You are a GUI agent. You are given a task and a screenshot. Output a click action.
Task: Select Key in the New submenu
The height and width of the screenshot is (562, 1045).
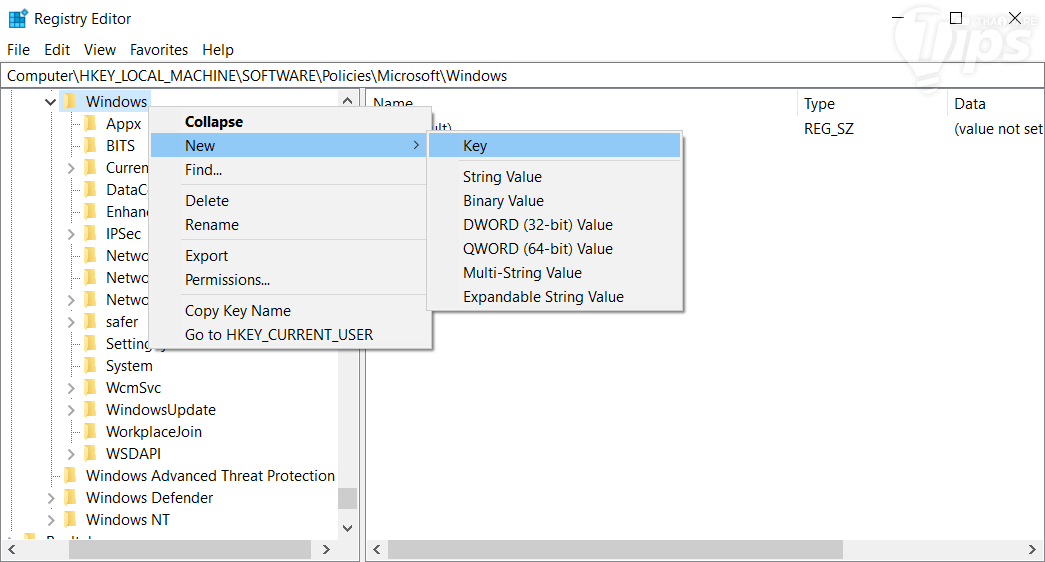pyautogui.click(x=554, y=145)
